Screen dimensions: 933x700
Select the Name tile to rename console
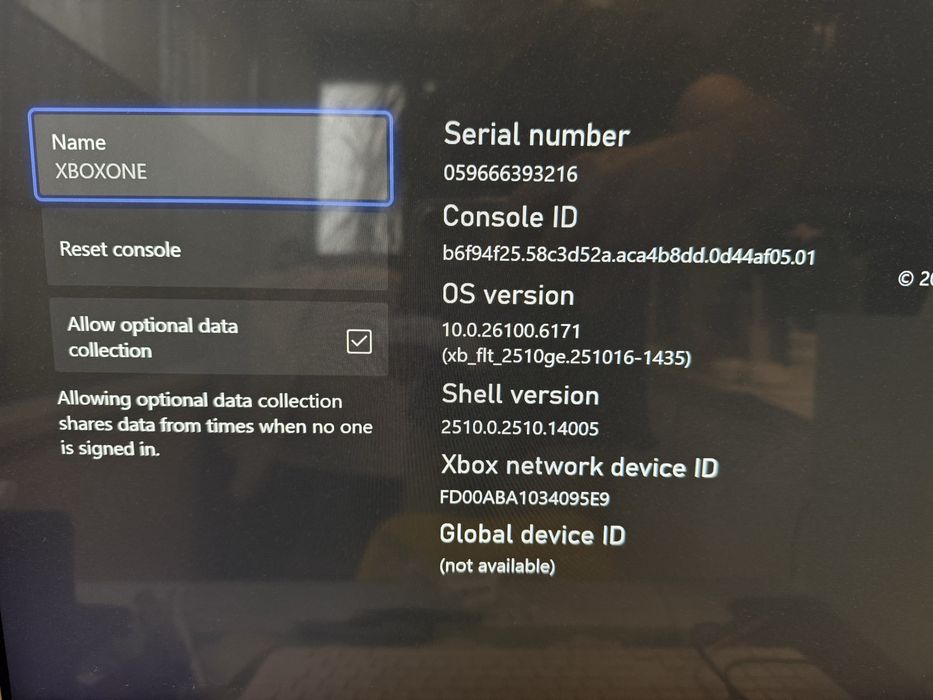(211, 156)
